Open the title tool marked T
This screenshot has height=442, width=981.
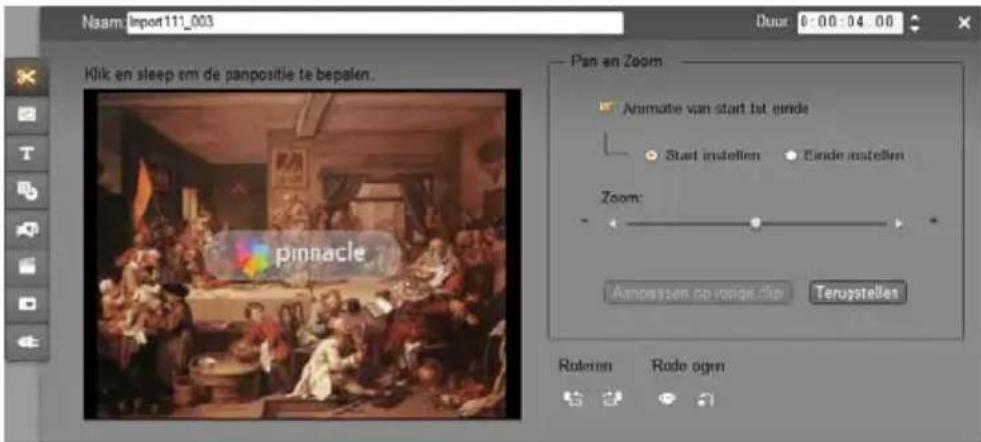coord(26,154)
